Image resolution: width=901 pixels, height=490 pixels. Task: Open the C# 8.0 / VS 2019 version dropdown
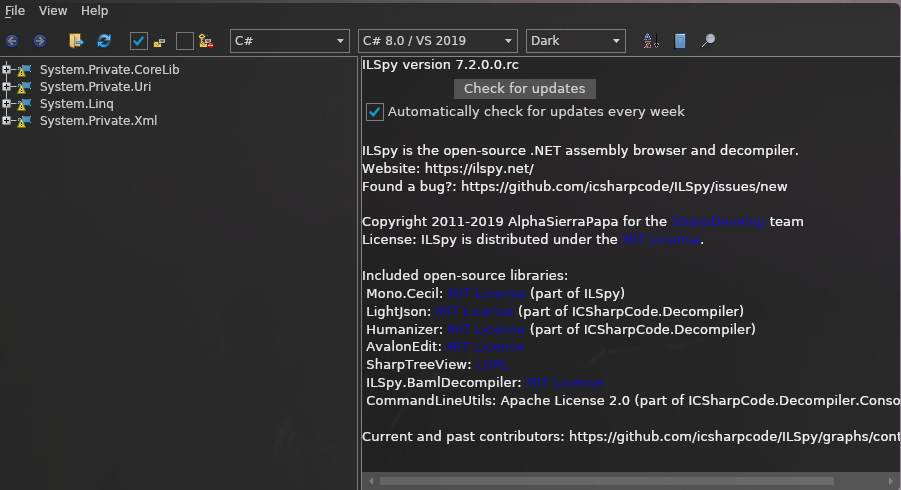click(437, 41)
